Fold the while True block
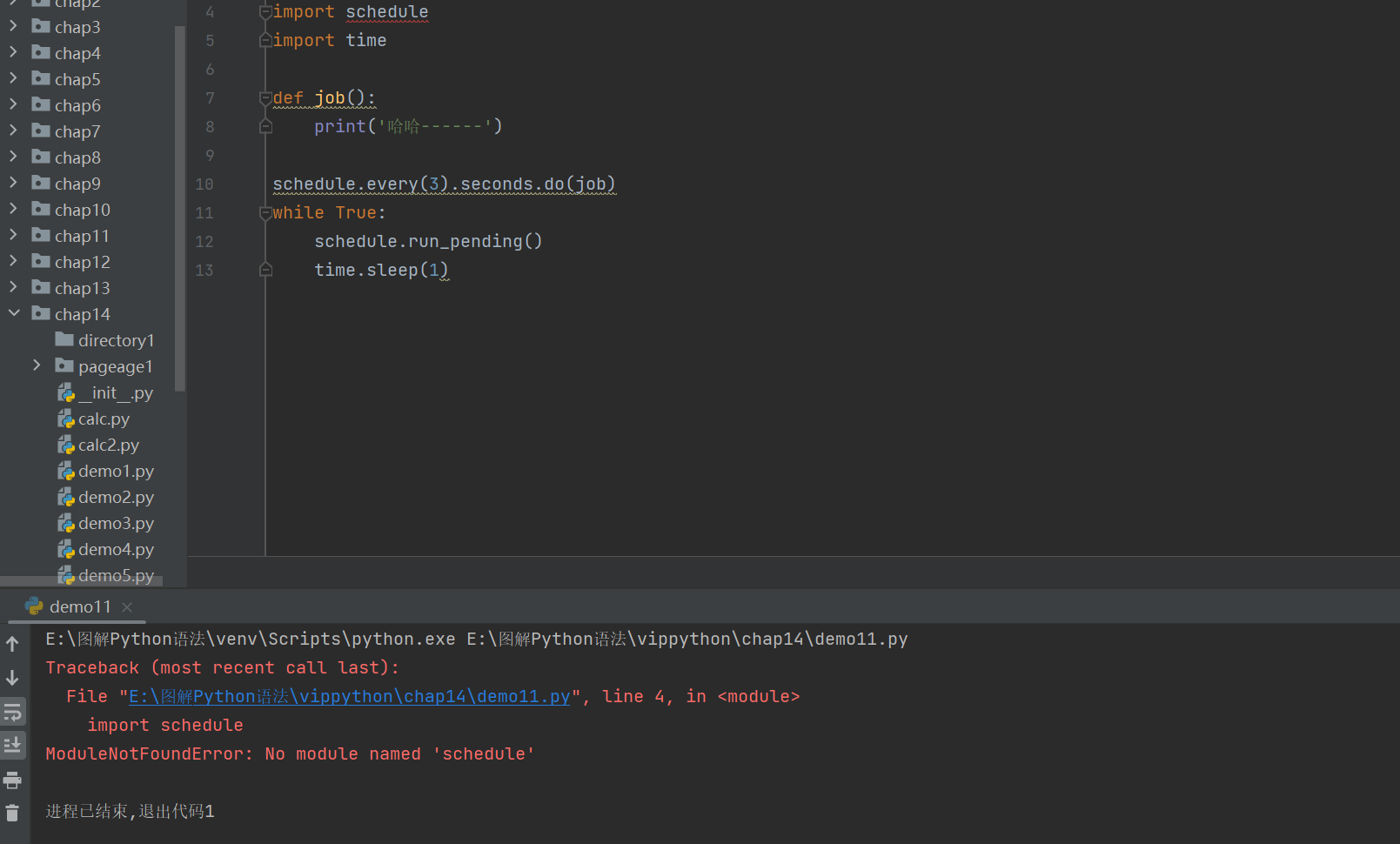Viewport: 1400px width, 844px height. pyautogui.click(x=265, y=213)
